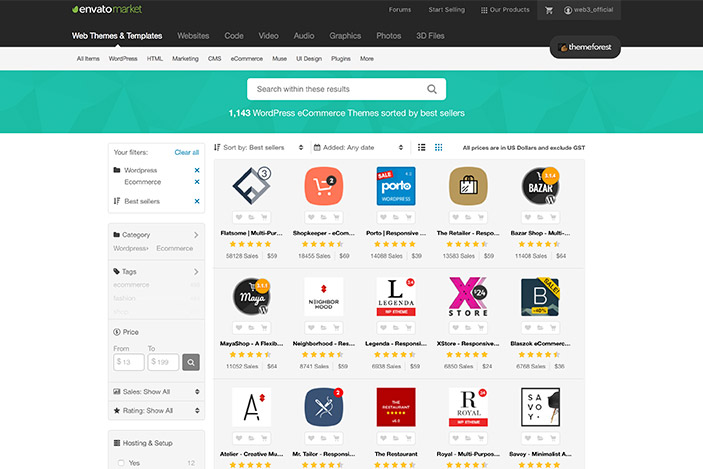Open the Forums link
The image size is (703, 469).
[400, 10]
